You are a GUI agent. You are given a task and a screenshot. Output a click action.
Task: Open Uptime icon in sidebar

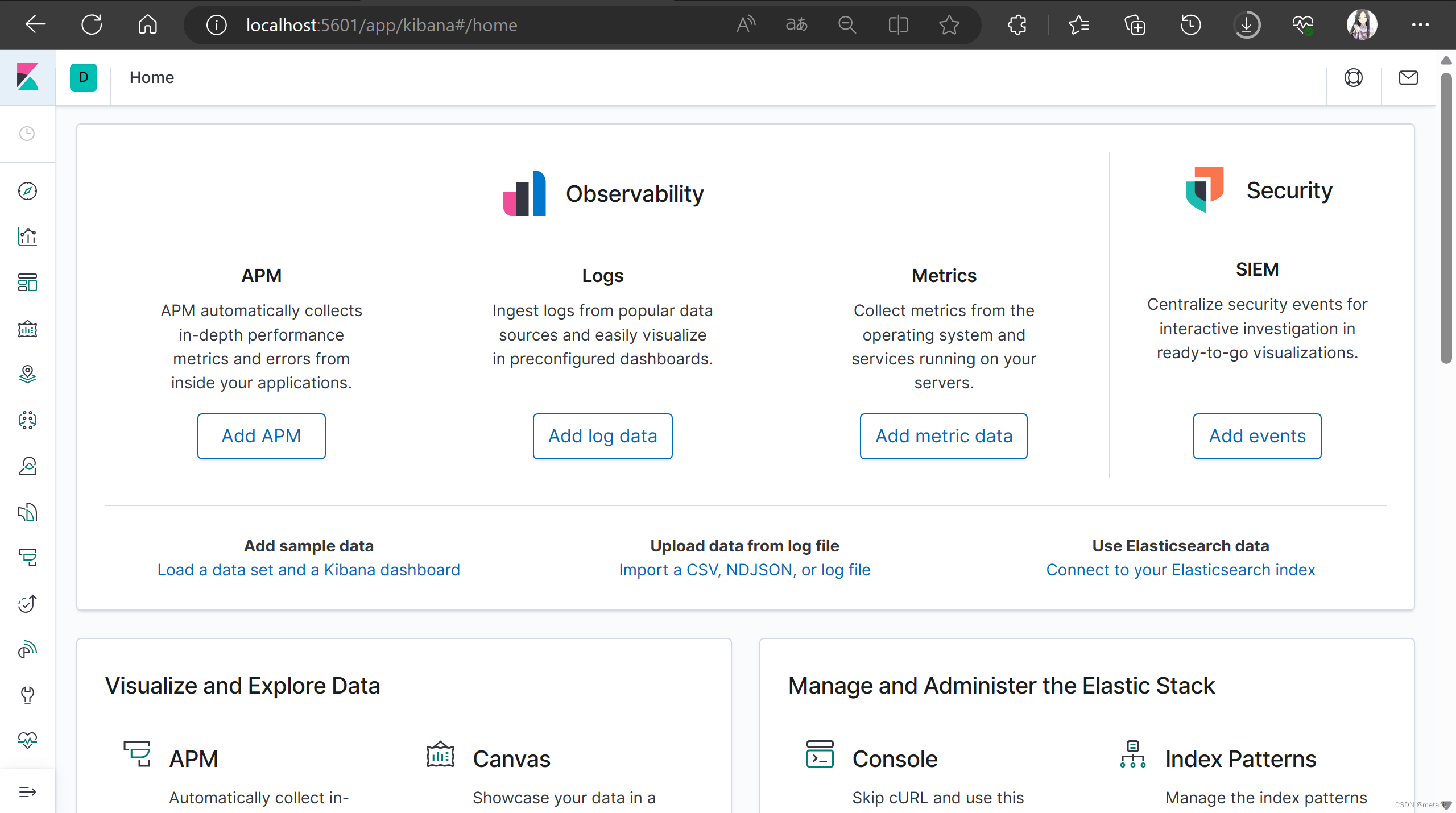pyautogui.click(x=27, y=604)
